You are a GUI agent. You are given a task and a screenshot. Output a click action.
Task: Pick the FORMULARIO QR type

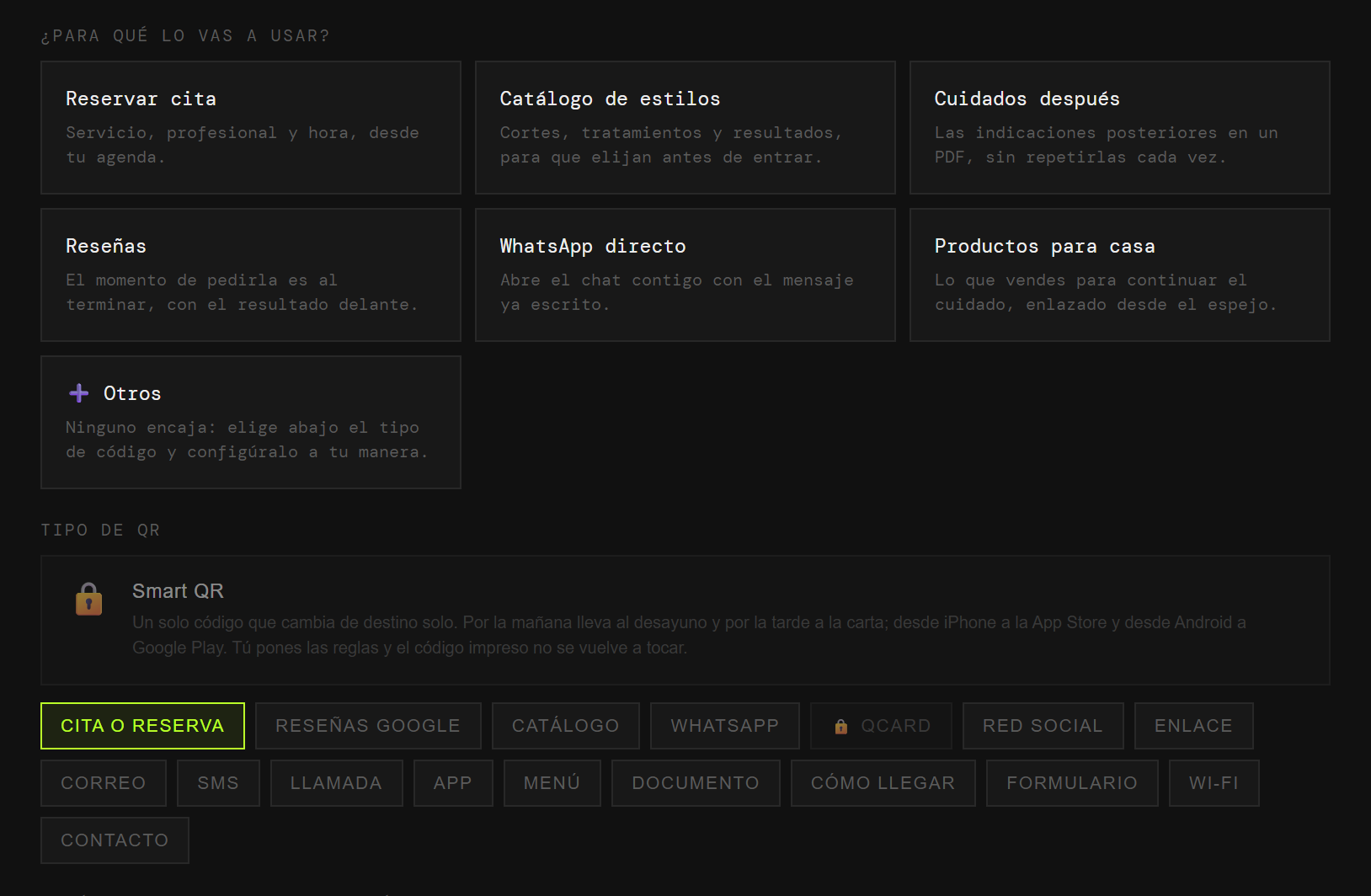tap(1072, 783)
